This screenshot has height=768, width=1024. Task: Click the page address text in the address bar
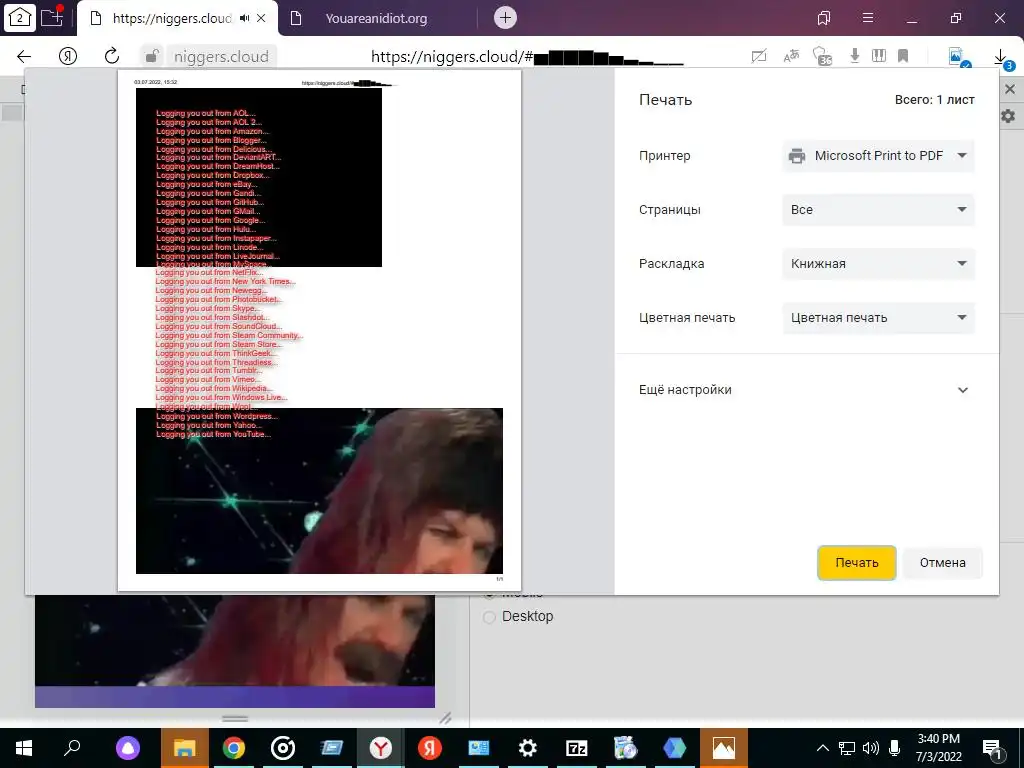pyautogui.click(x=527, y=57)
